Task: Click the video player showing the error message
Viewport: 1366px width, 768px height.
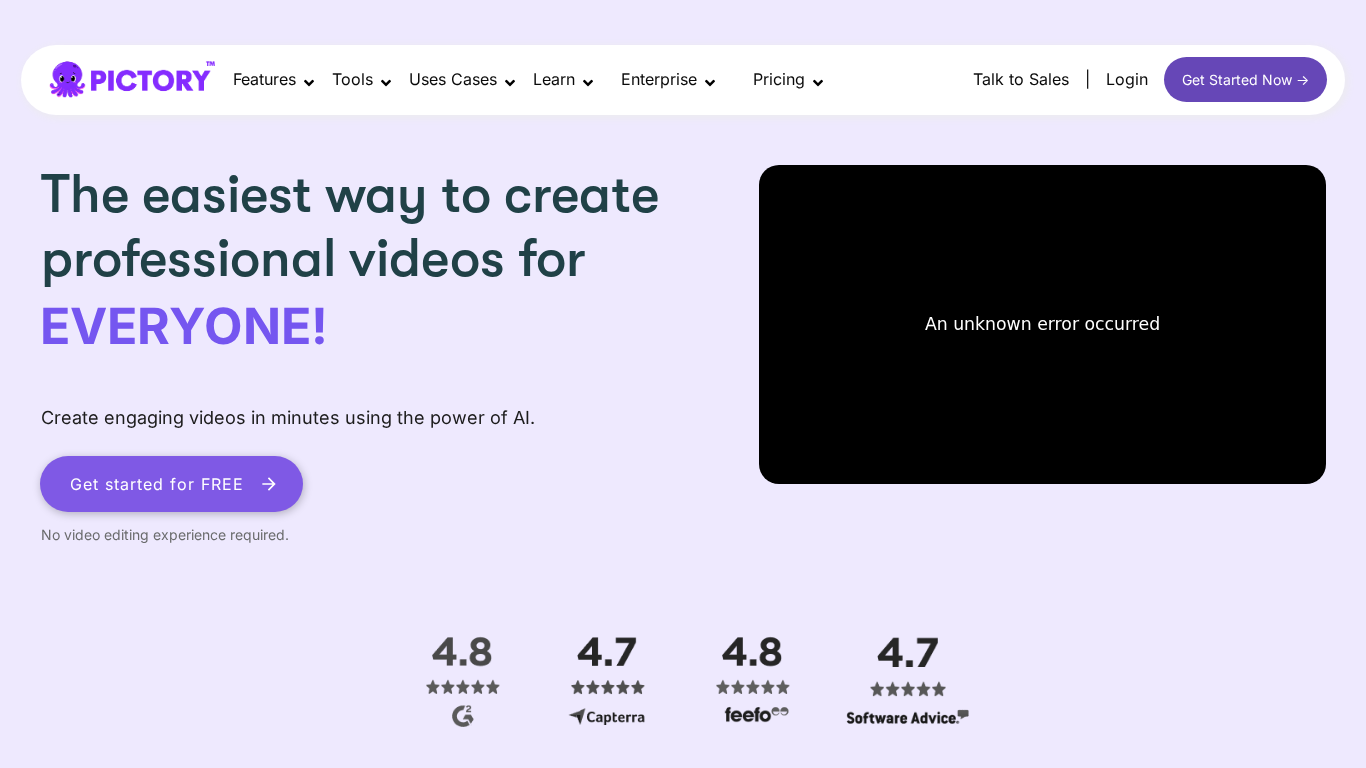Action: pyautogui.click(x=1042, y=324)
